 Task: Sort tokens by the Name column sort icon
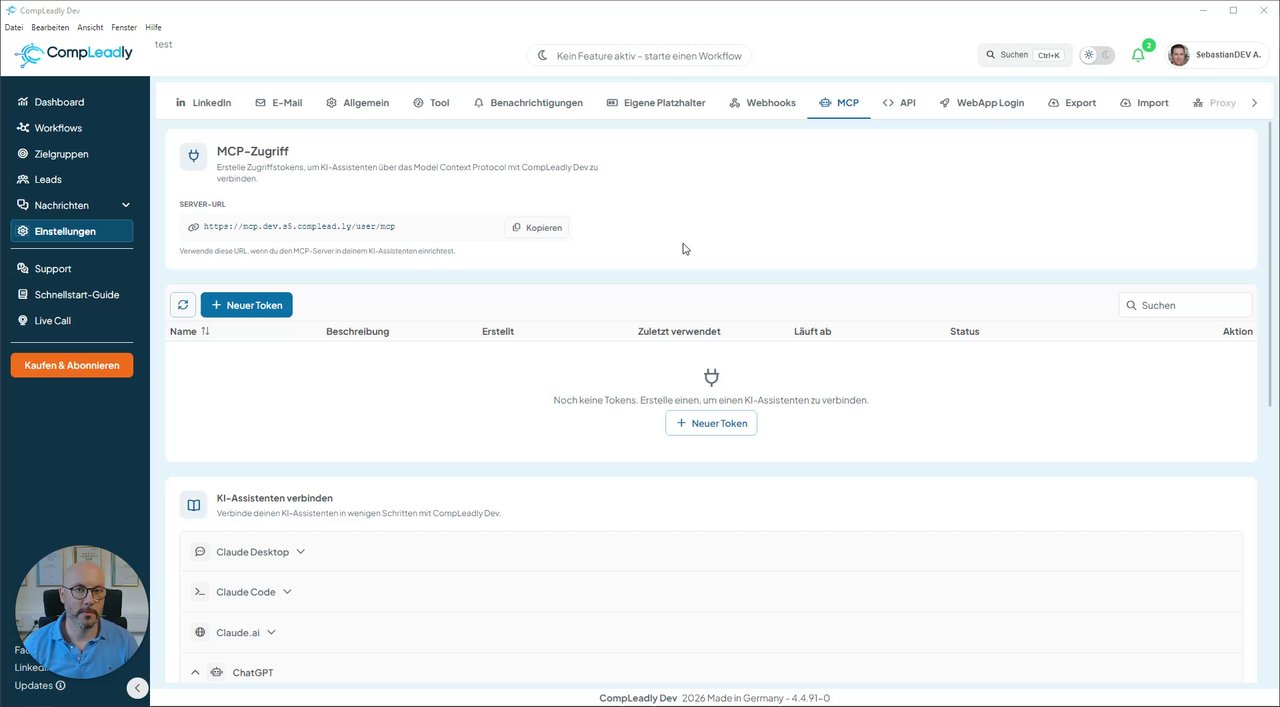click(x=205, y=331)
